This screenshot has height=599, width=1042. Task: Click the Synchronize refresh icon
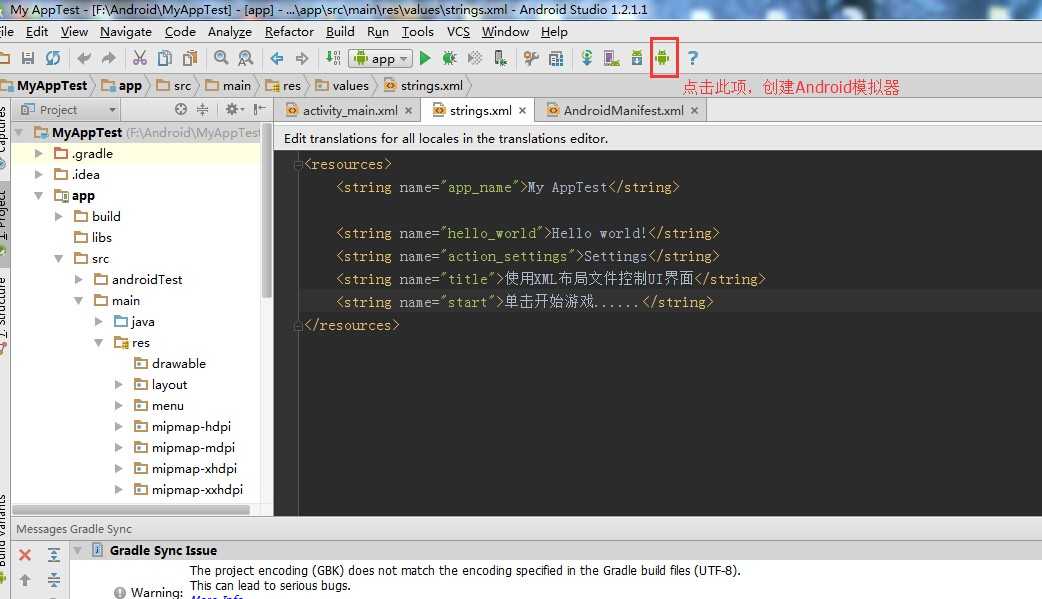click(53, 59)
